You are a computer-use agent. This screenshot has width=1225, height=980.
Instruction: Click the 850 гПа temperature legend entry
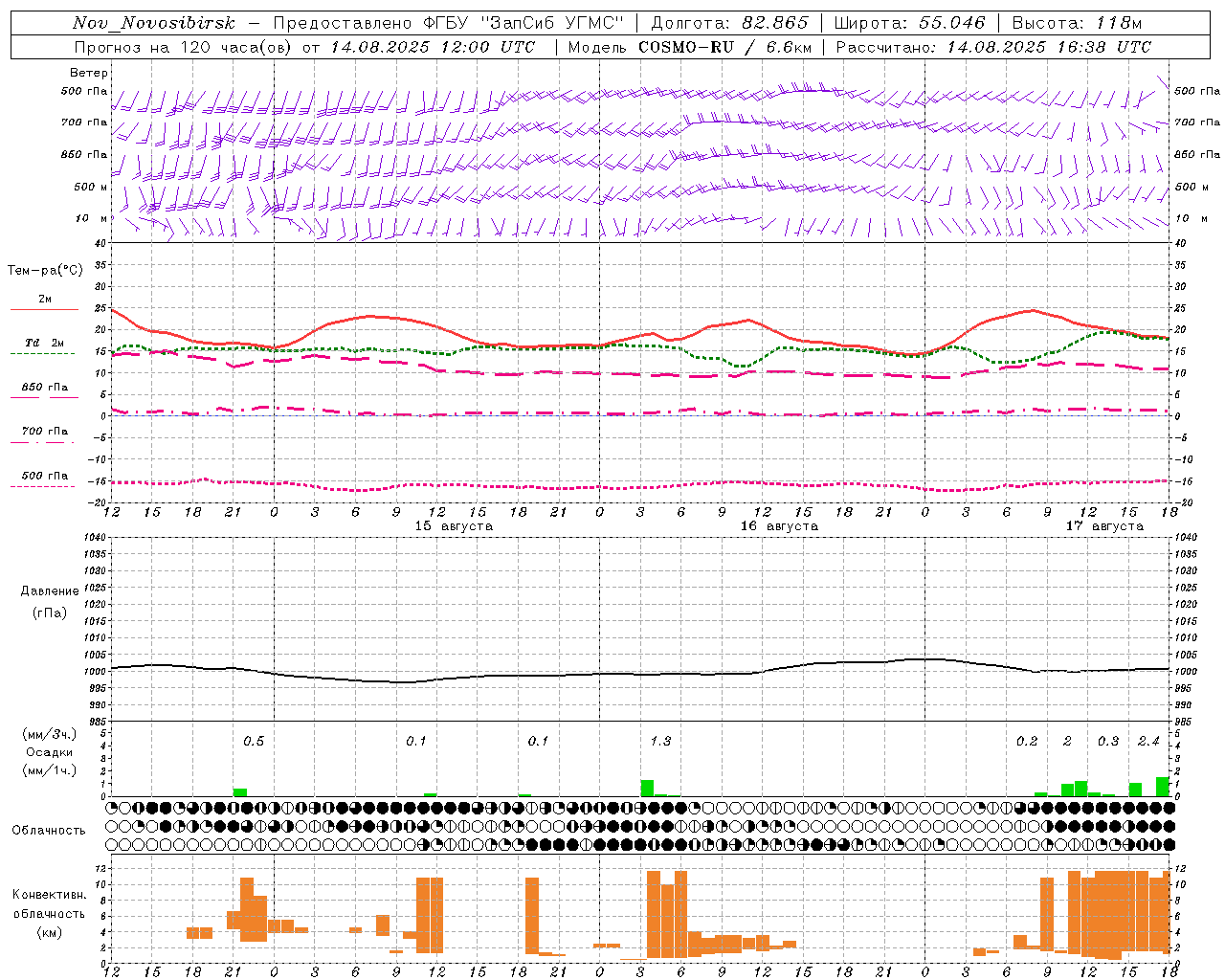[44, 388]
